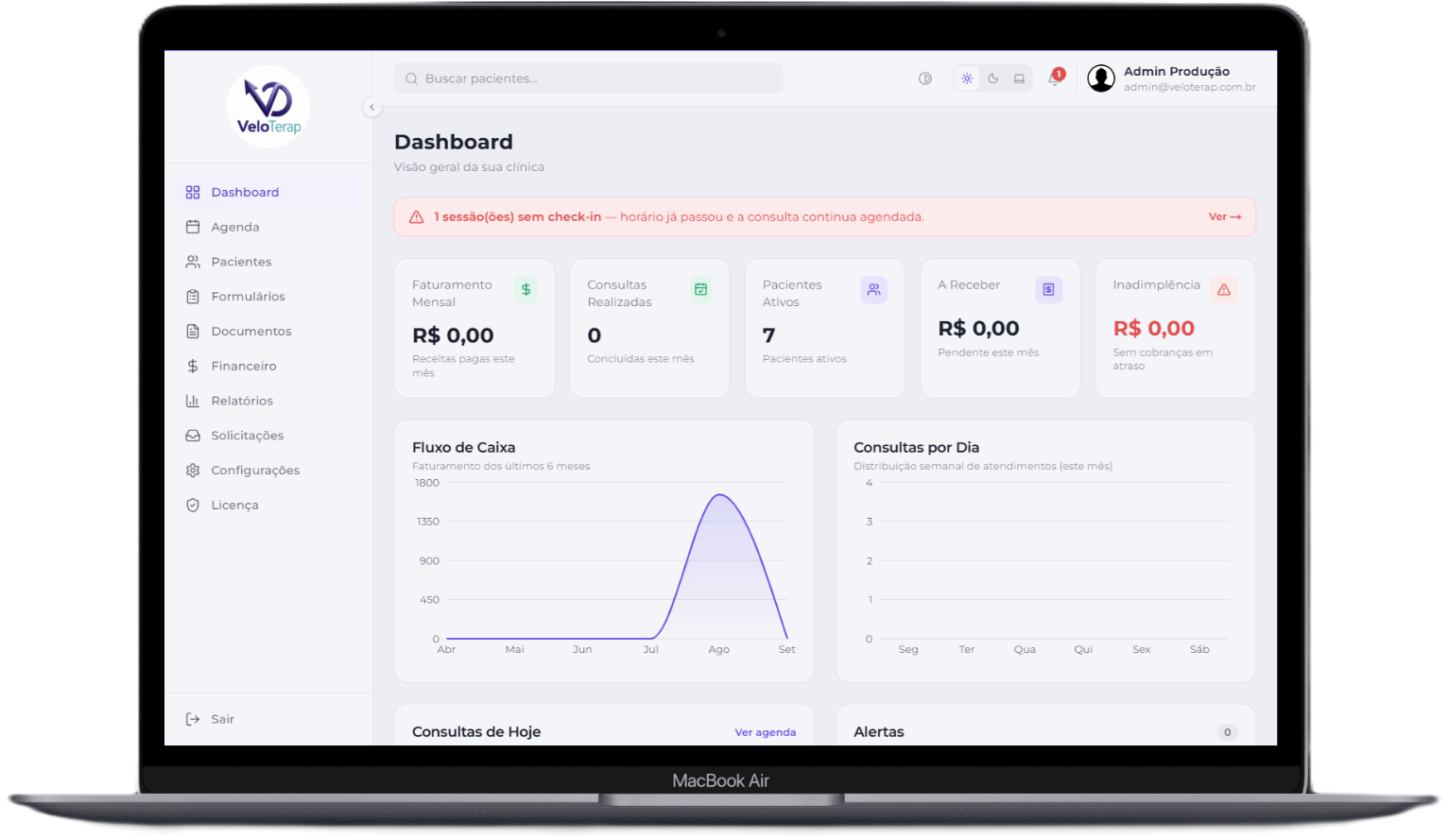
Task: Open the Ver agenda link
Action: (x=766, y=732)
